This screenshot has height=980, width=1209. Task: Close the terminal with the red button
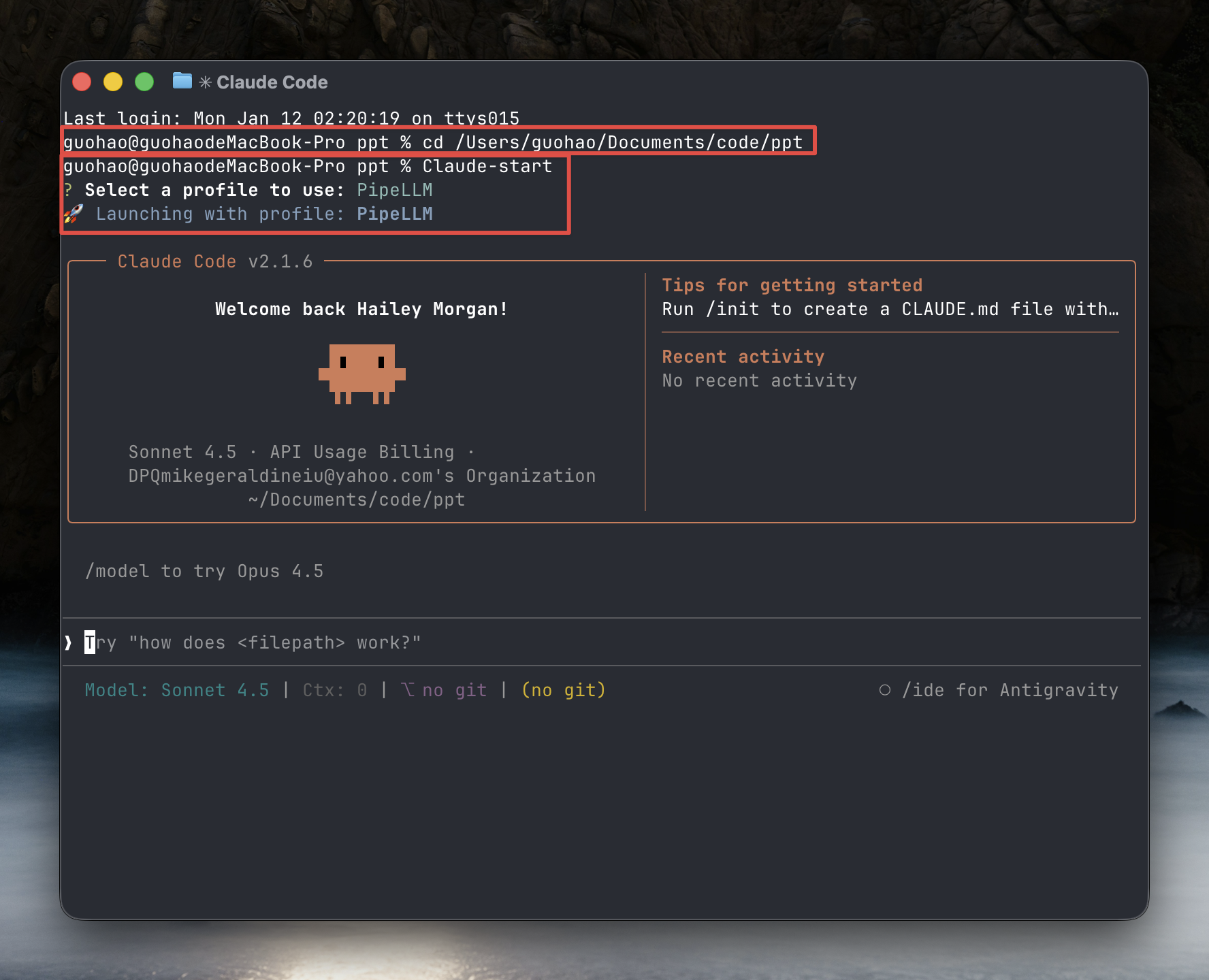tap(82, 82)
